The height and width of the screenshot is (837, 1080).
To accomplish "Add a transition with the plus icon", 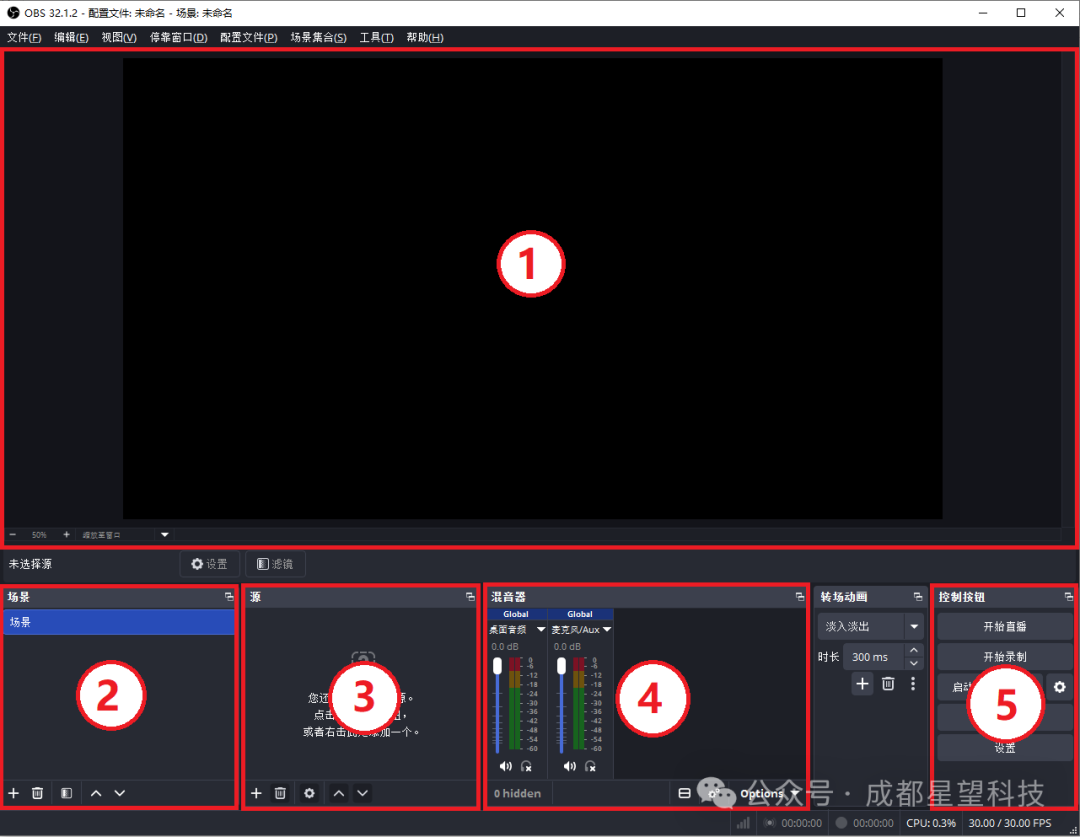I will (862, 683).
